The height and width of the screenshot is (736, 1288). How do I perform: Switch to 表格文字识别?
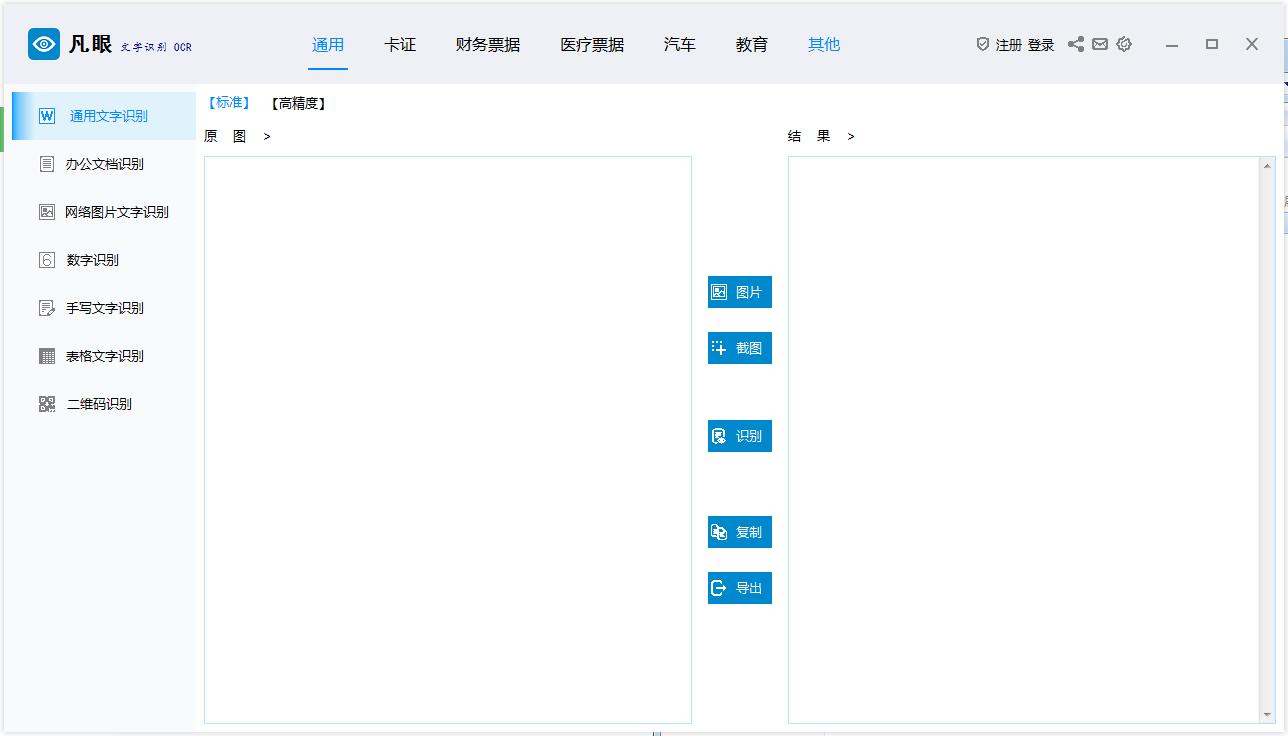(x=104, y=356)
